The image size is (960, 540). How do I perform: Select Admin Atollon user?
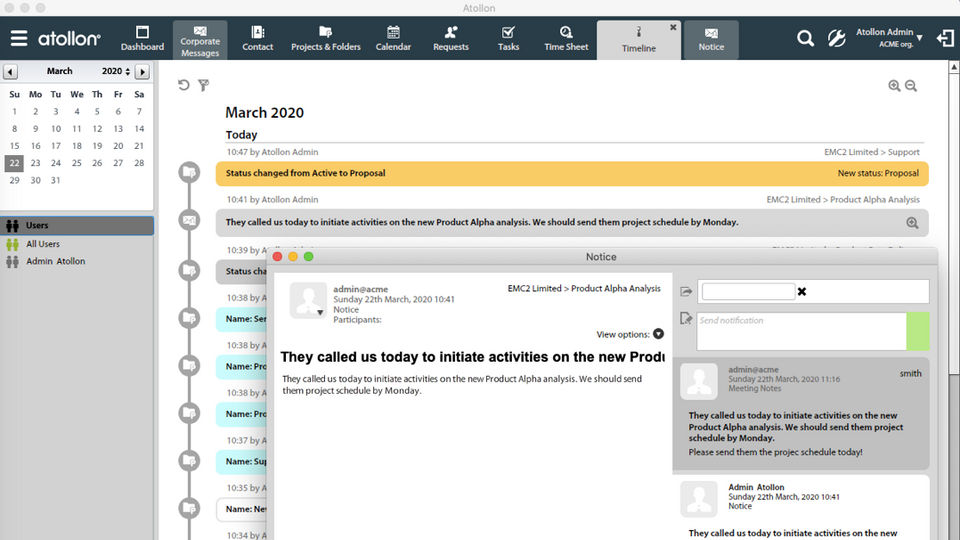coord(55,261)
